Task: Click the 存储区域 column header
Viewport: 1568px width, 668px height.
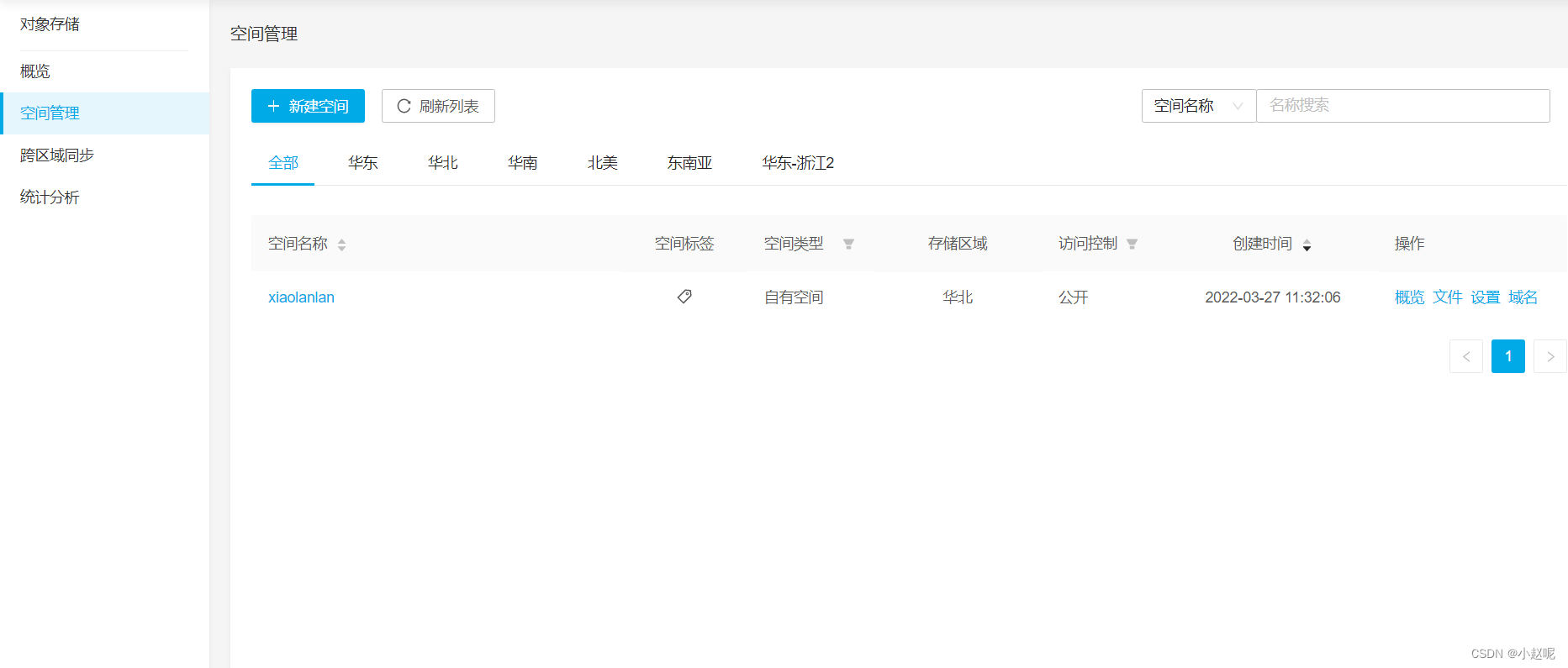Action: (x=958, y=244)
